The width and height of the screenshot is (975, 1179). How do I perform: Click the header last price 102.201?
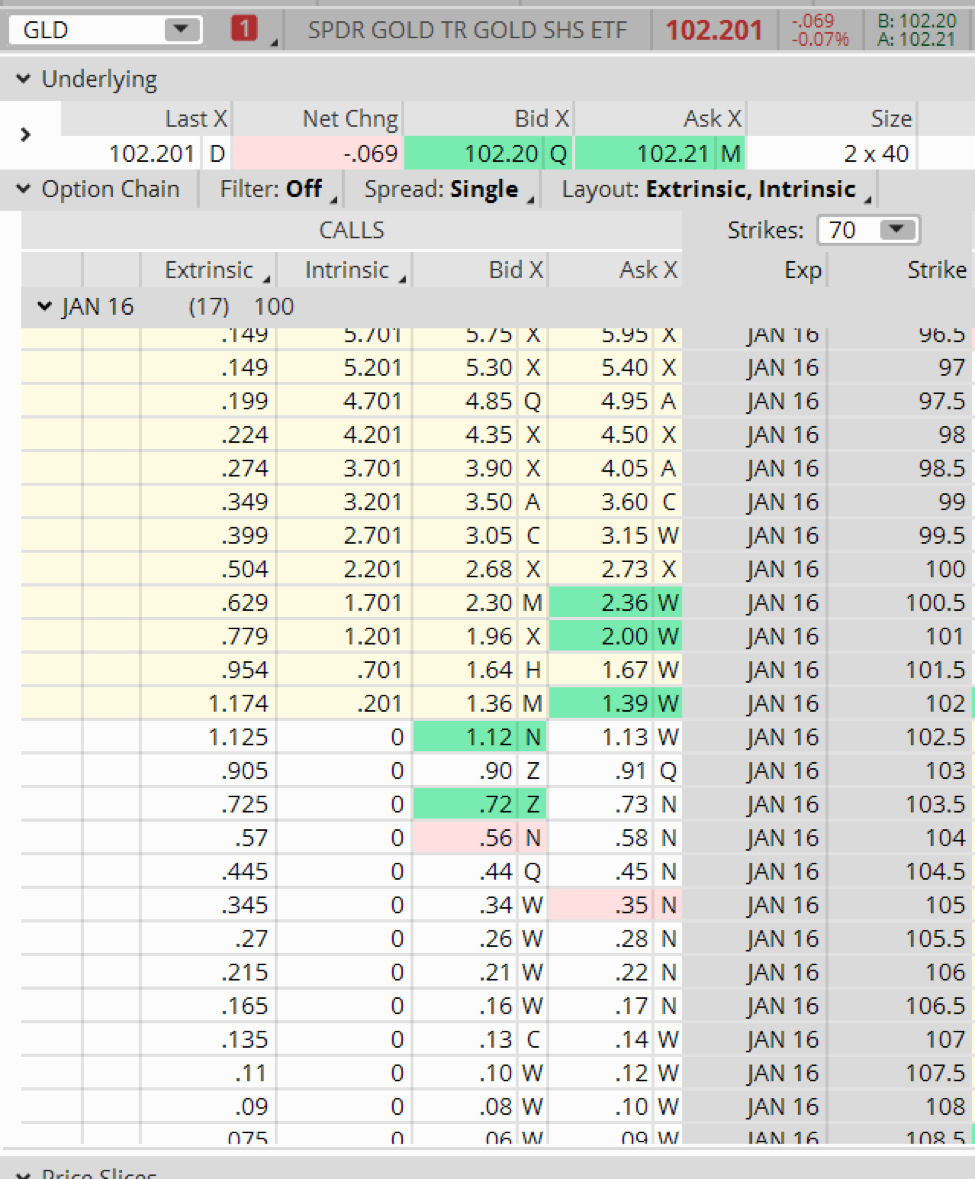[x=714, y=30]
